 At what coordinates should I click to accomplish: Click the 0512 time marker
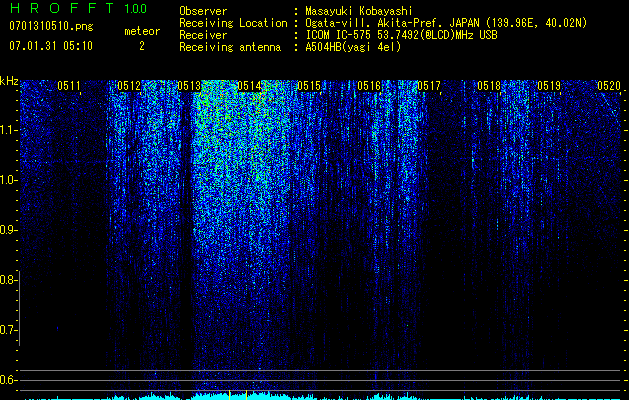(129, 86)
